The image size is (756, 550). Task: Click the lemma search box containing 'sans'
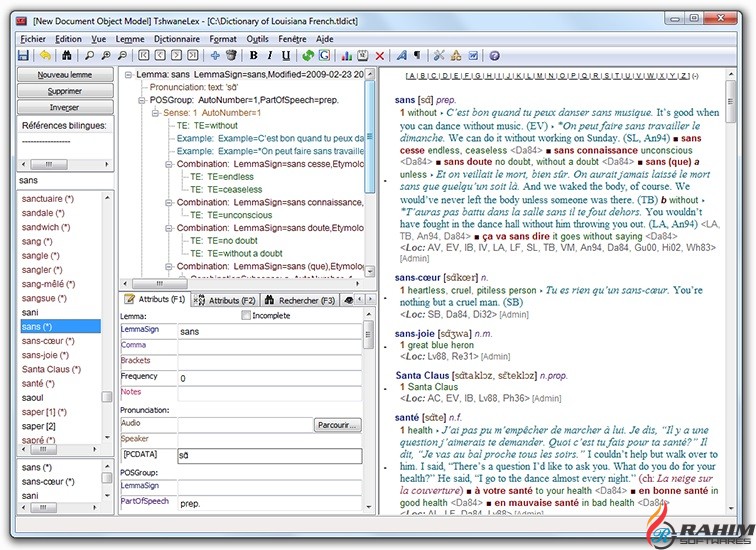point(65,180)
